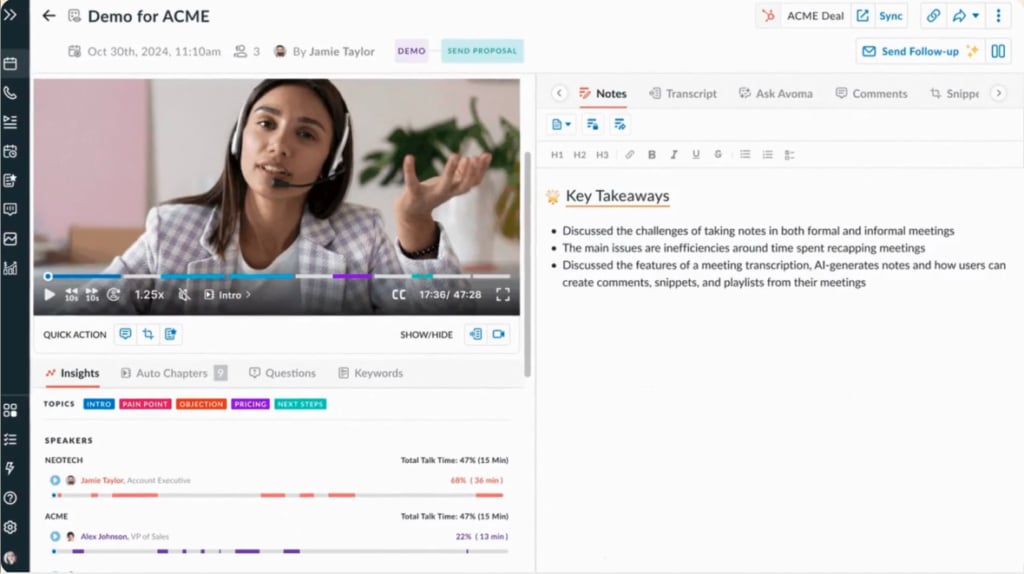Switch to the Transcript tab
This screenshot has height=574, width=1024.
coord(682,93)
